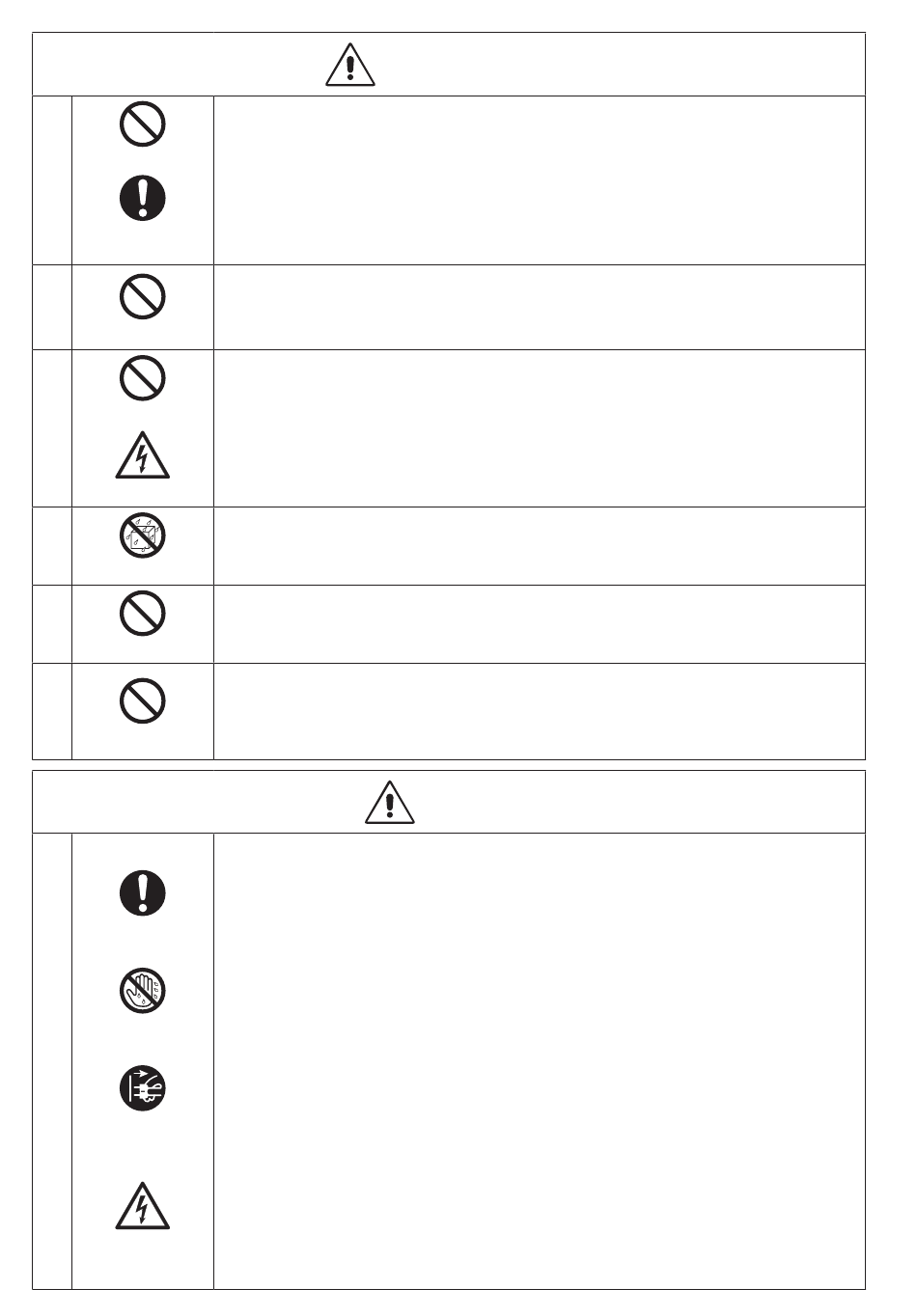Select the mandatory exclamation icon in the first row
Screen dimensions: 917x1316
click(143, 199)
